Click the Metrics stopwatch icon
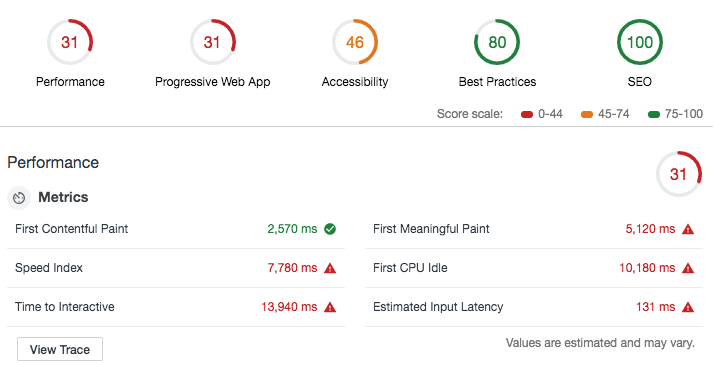Image resolution: width=714 pixels, height=365 pixels. point(19,198)
